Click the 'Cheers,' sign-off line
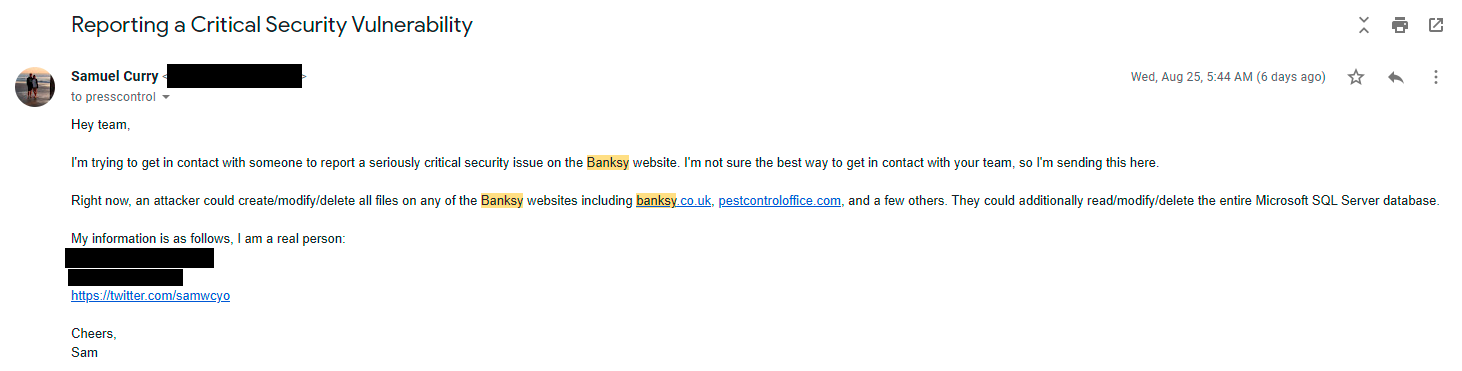 [94, 334]
